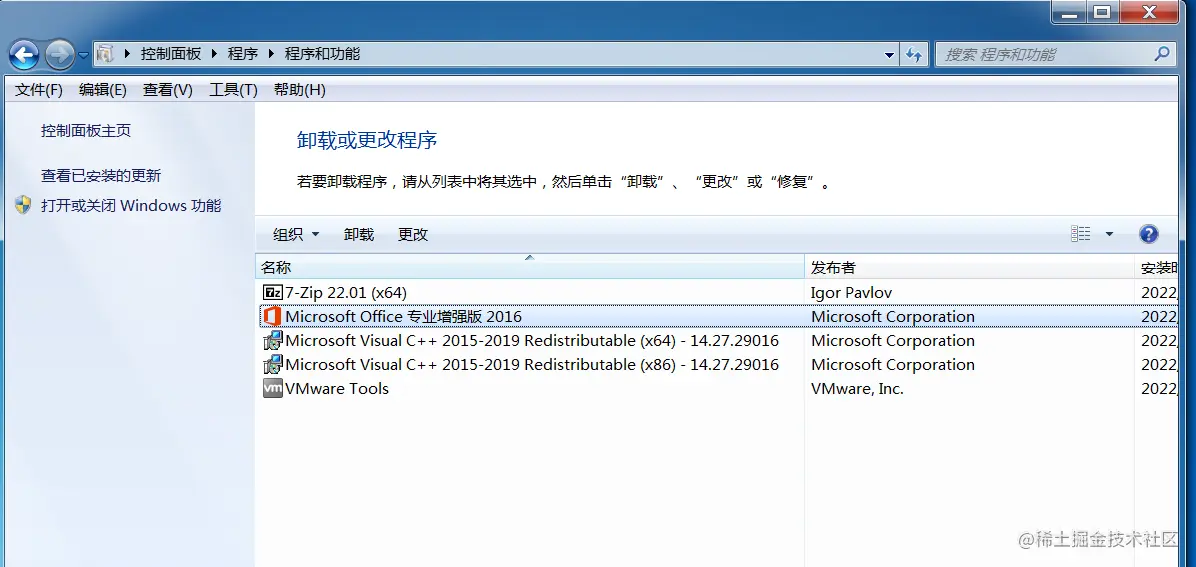Open the 文件(F) menu
Image resolution: width=1196 pixels, height=567 pixels.
(x=39, y=90)
